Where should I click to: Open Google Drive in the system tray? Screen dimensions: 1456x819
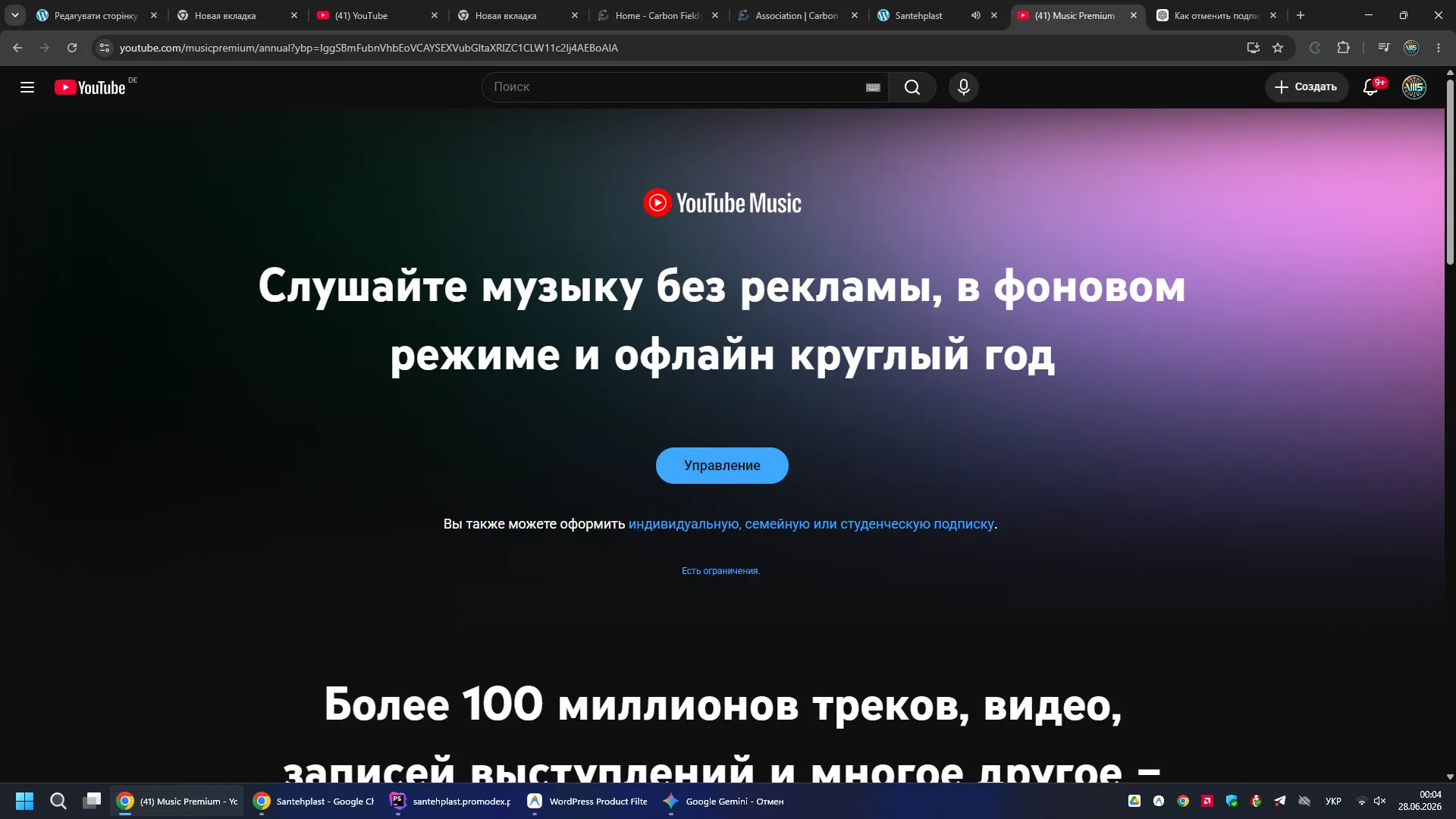click(1134, 801)
